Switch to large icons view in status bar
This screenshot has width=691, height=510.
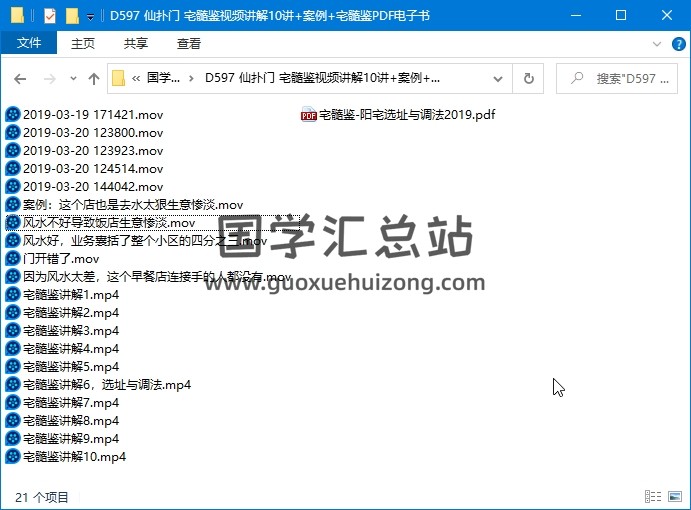click(x=674, y=496)
